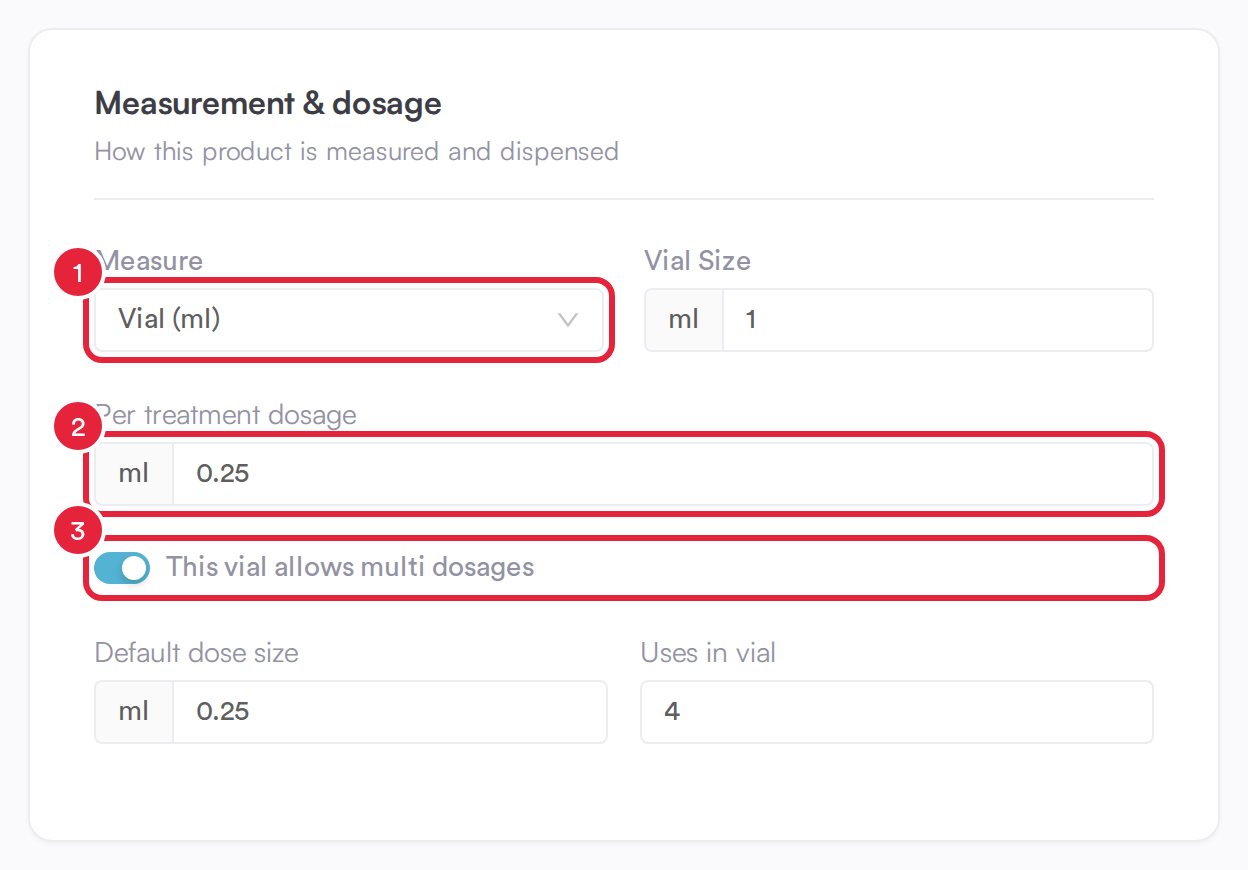Click the 'Measurement & dosage' heading
The height and width of the screenshot is (870, 1248).
pyautogui.click(x=268, y=104)
